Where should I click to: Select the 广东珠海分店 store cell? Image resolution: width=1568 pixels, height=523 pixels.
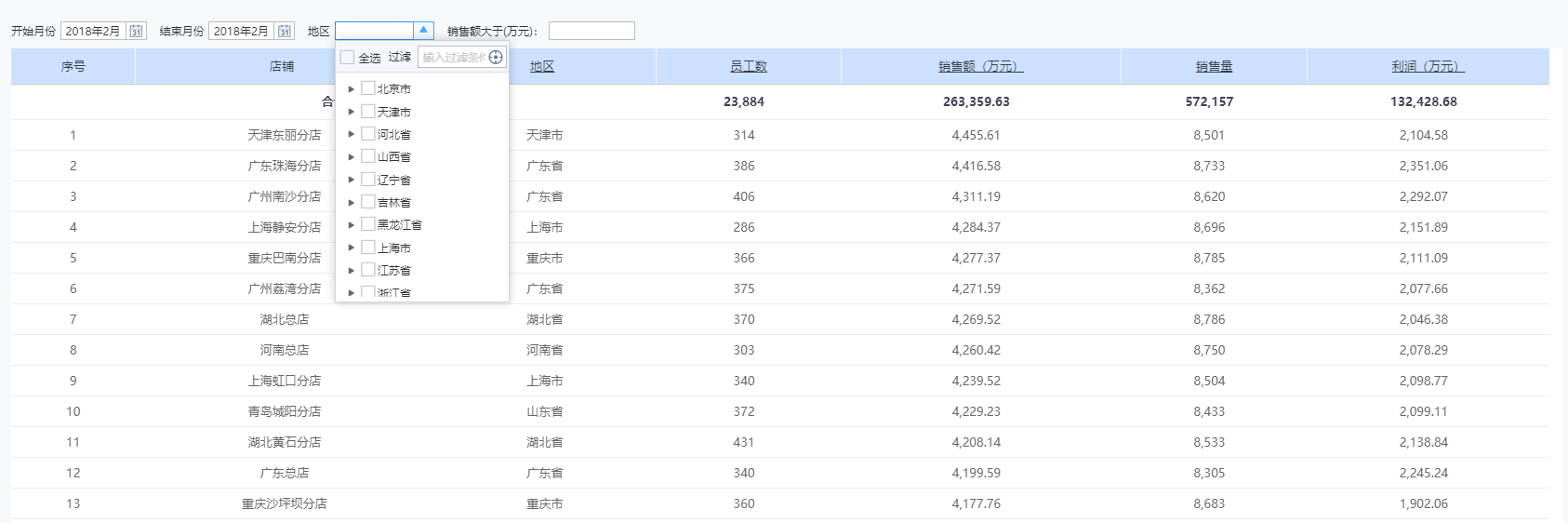285,166
